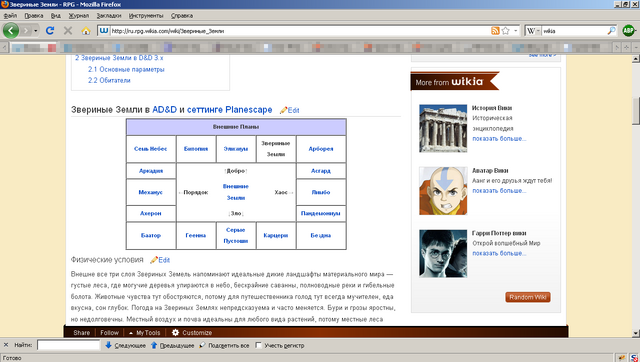Open the Файл menu
Viewport: 640px width, 362px height.
click(x=10, y=16)
